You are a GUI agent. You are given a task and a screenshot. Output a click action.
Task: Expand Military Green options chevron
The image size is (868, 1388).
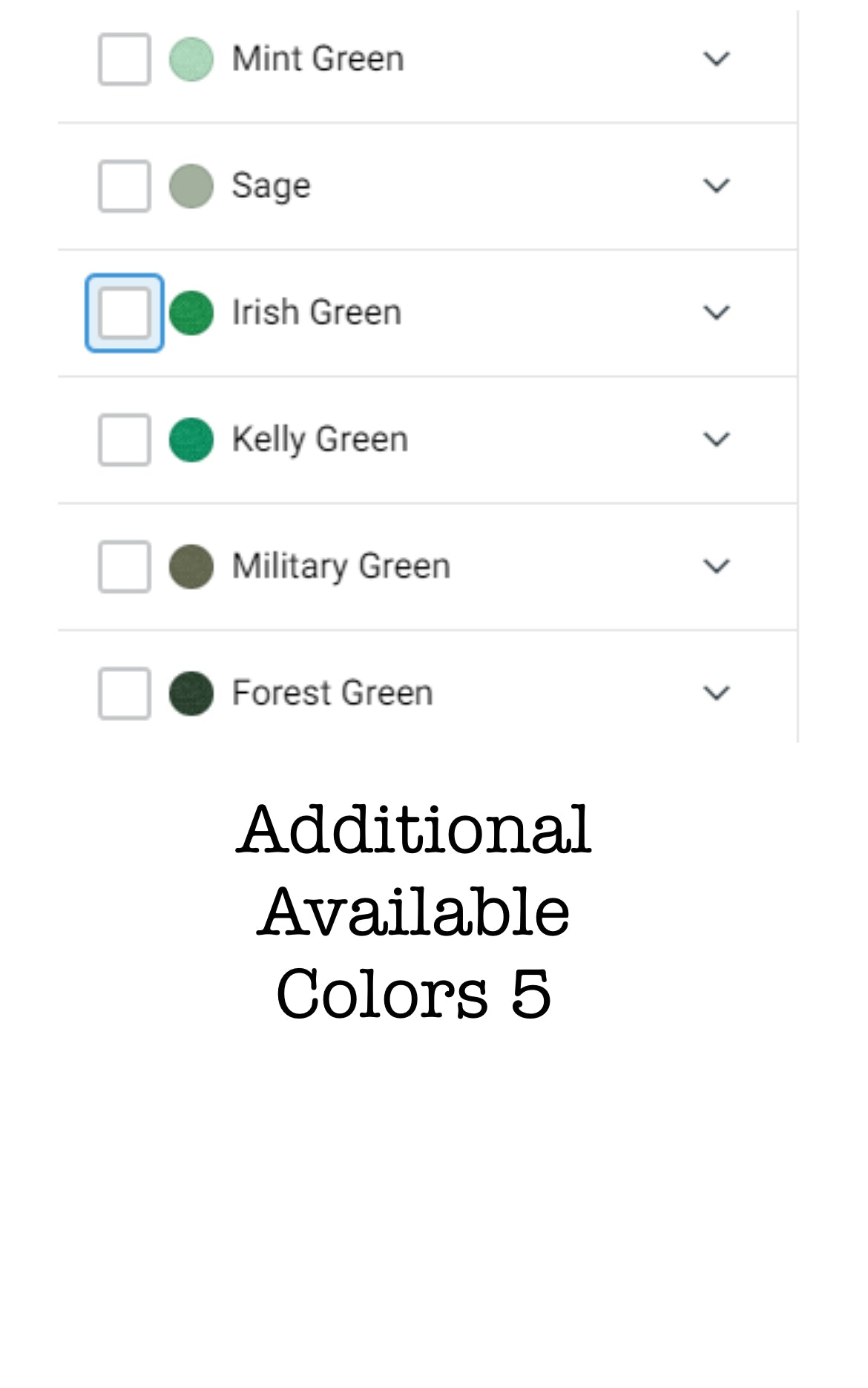[716, 567]
